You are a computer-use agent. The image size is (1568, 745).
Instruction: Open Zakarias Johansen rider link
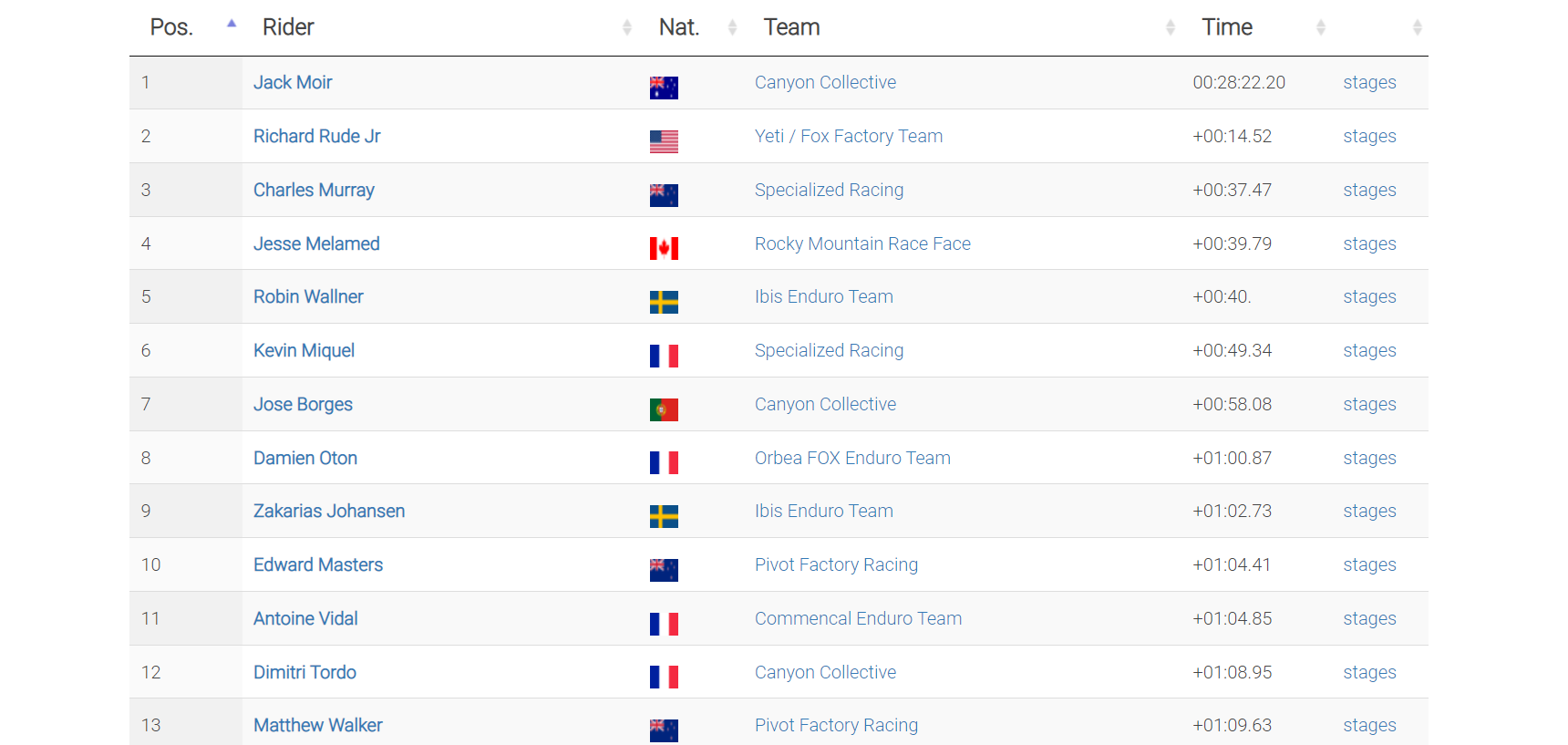(329, 512)
